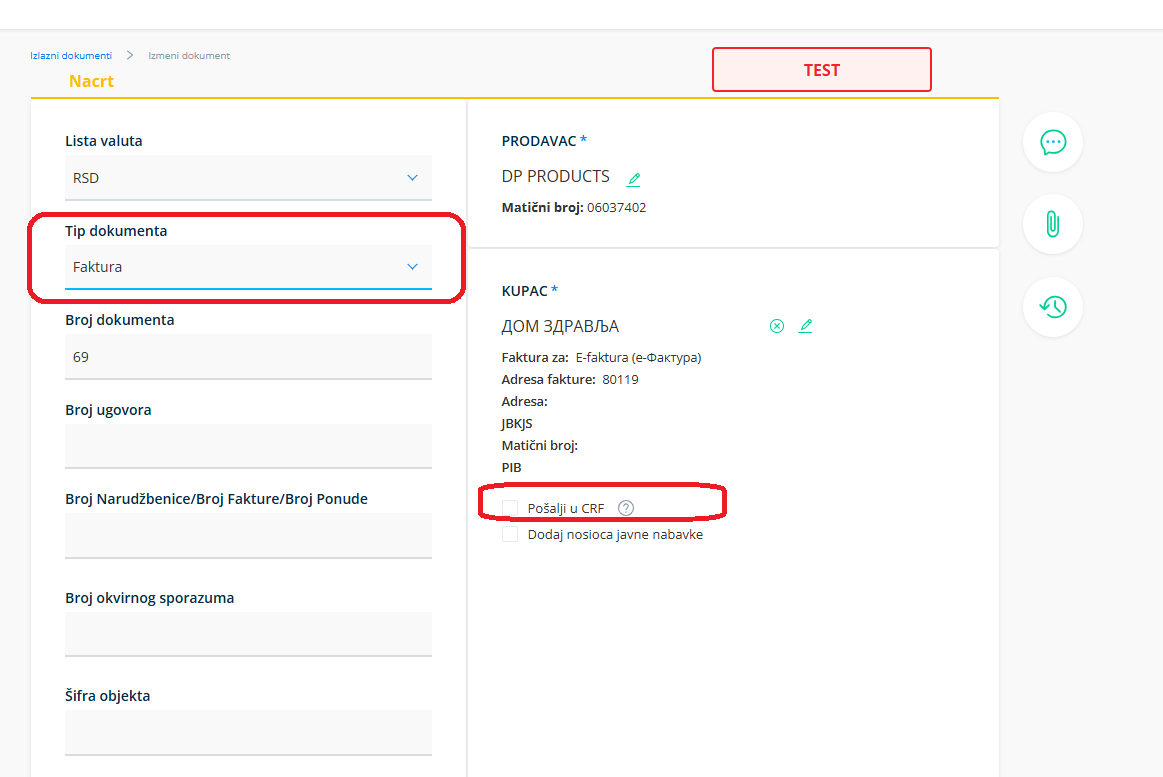Click the paperclip attachments icon
The height and width of the screenshot is (777, 1163).
pyautogui.click(x=1052, y=224)
